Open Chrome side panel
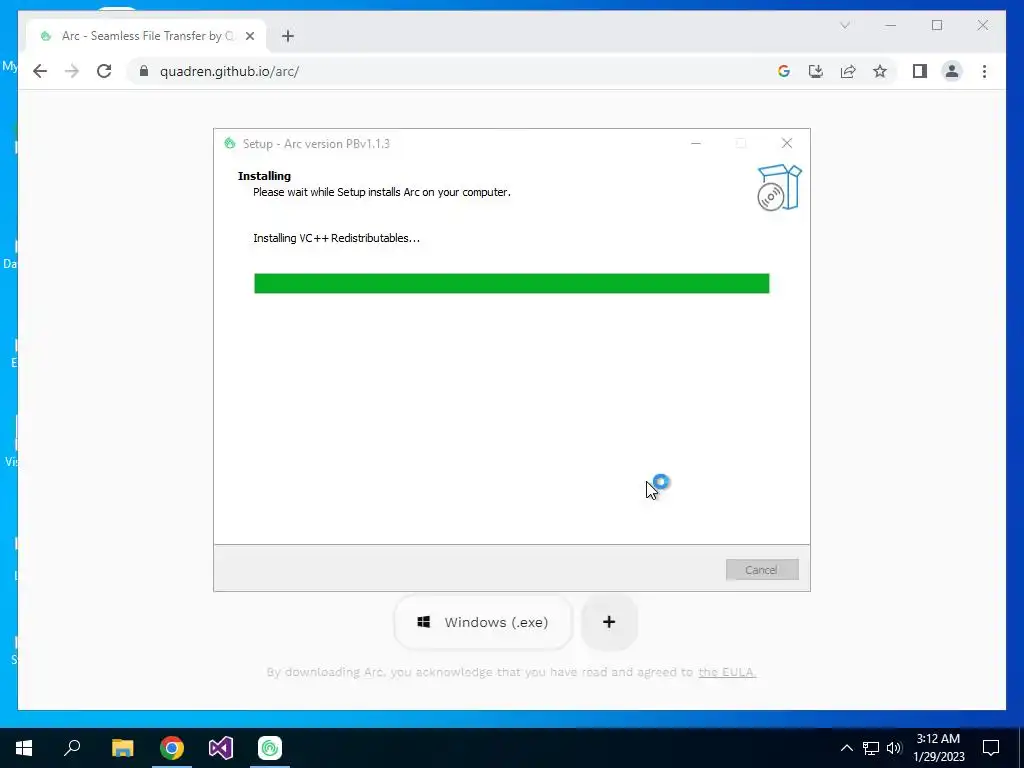Screen dimensions: 1024x768 [920, 71]
